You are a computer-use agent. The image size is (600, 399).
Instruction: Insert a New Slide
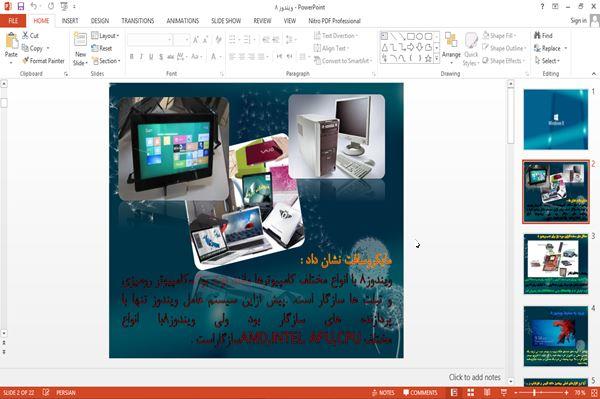[80, 49]
